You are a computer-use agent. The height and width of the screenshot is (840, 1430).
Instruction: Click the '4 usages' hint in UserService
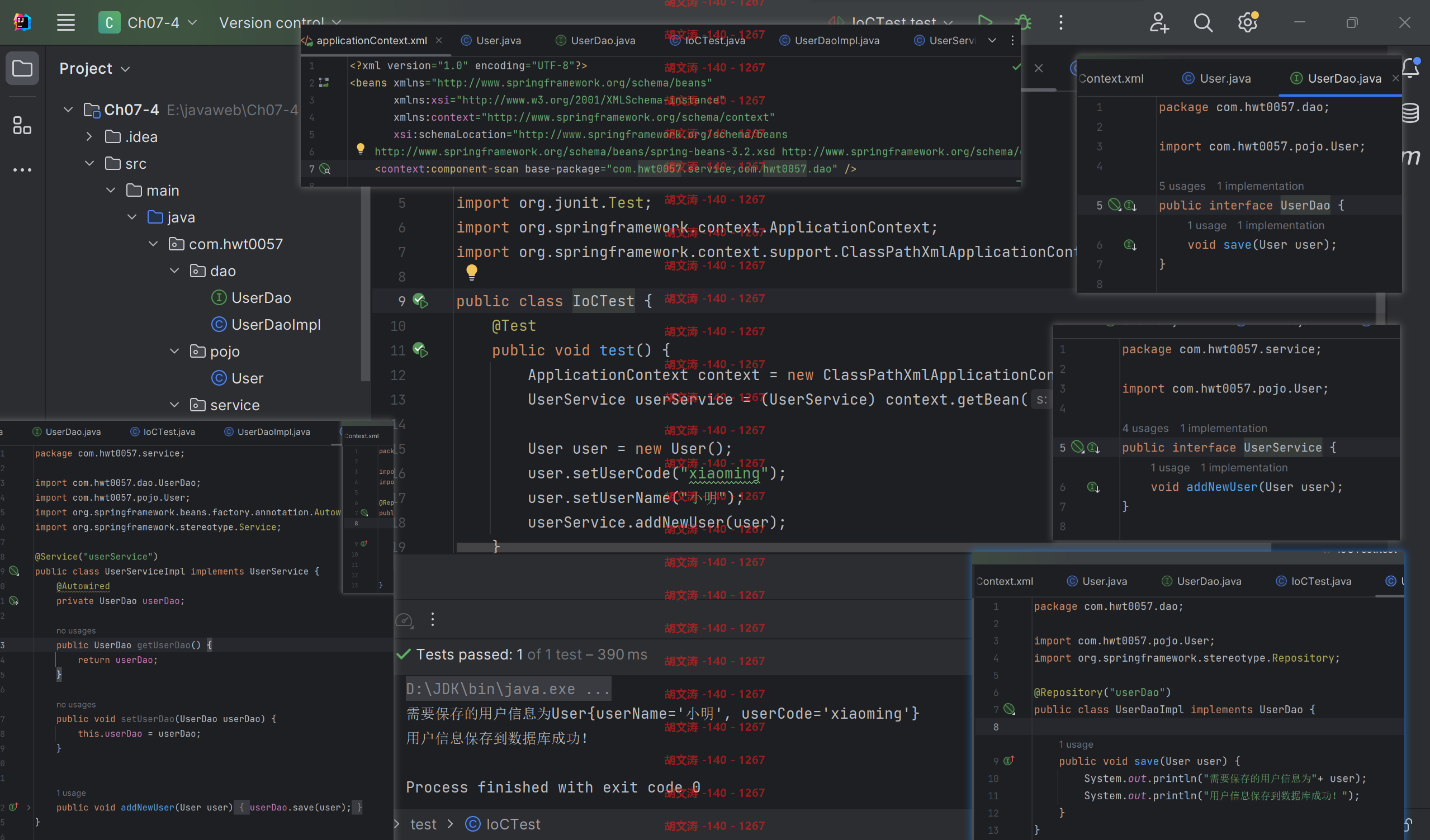[1145, 428]
